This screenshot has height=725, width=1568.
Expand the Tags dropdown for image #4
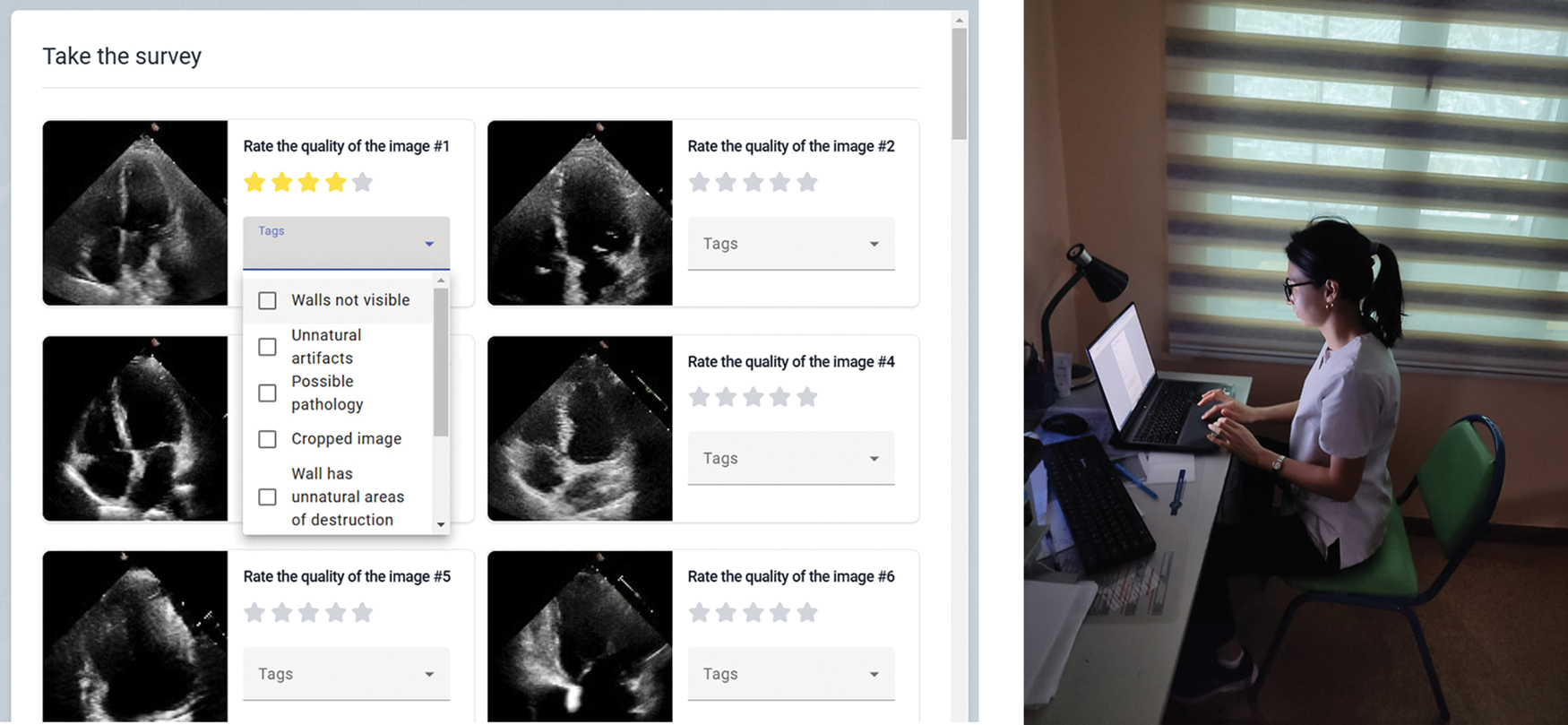(x=790, y=459)
